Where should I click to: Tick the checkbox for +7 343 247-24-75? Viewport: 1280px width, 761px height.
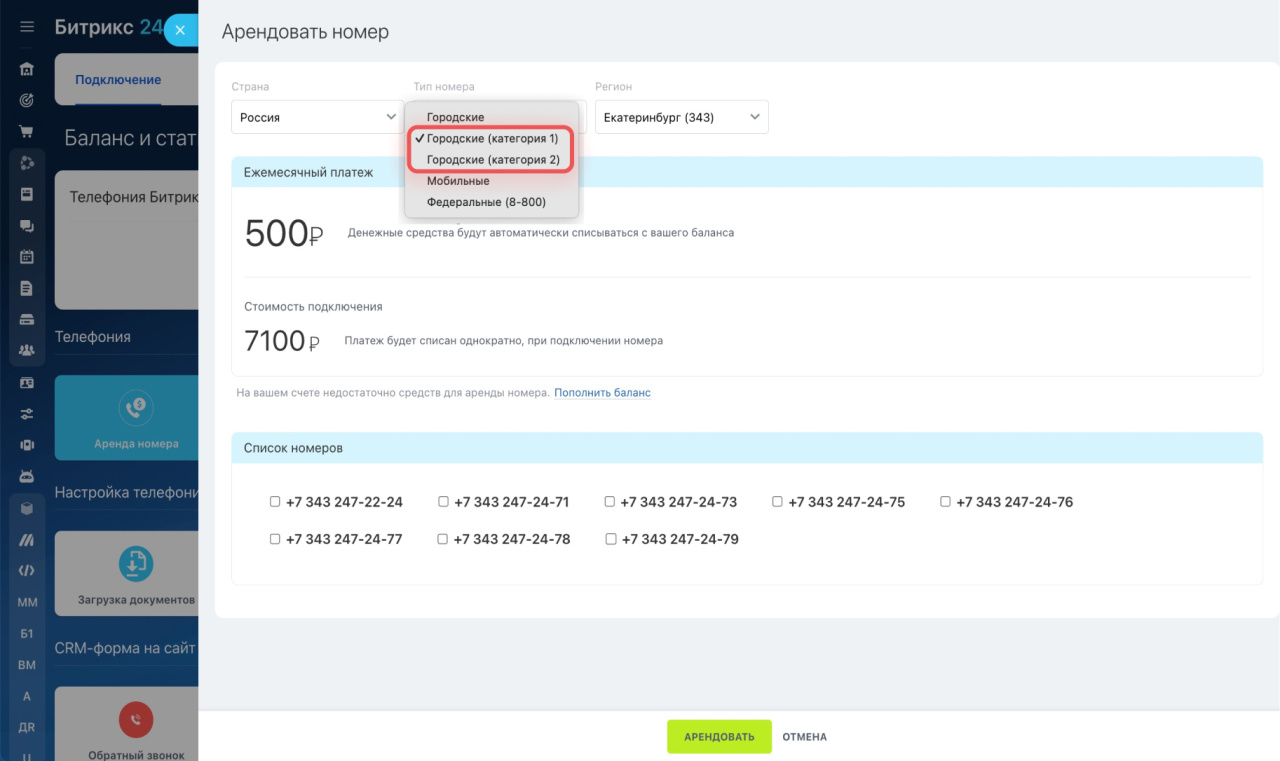pyautogui.click(x=778, y=502)
